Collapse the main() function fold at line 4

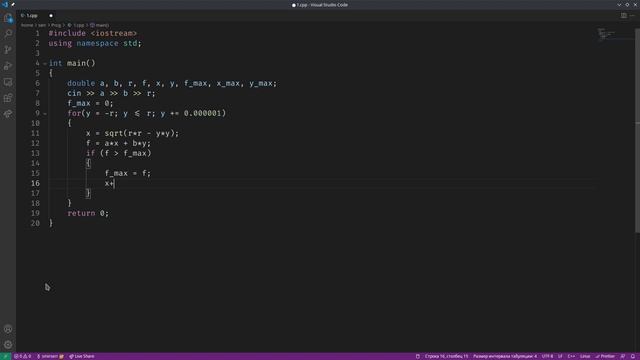tap(45, 64)
